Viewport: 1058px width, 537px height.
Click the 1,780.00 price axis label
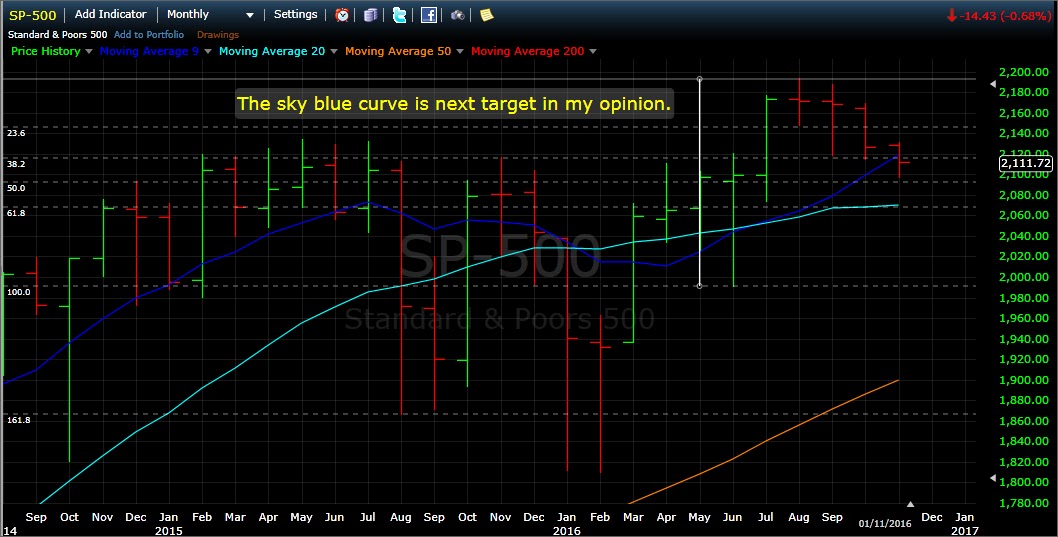point(1024,503)
